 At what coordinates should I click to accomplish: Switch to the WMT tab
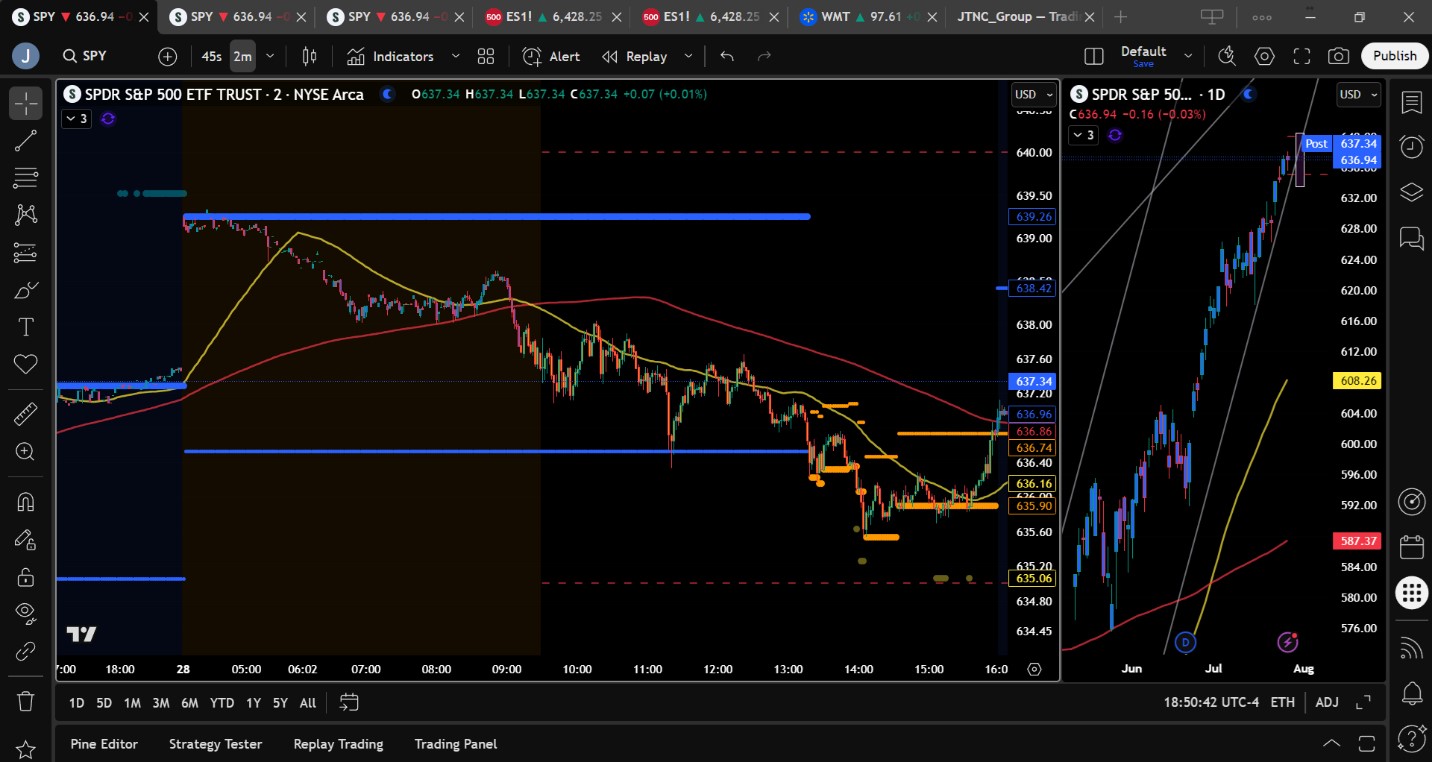(x=859, y=17)
